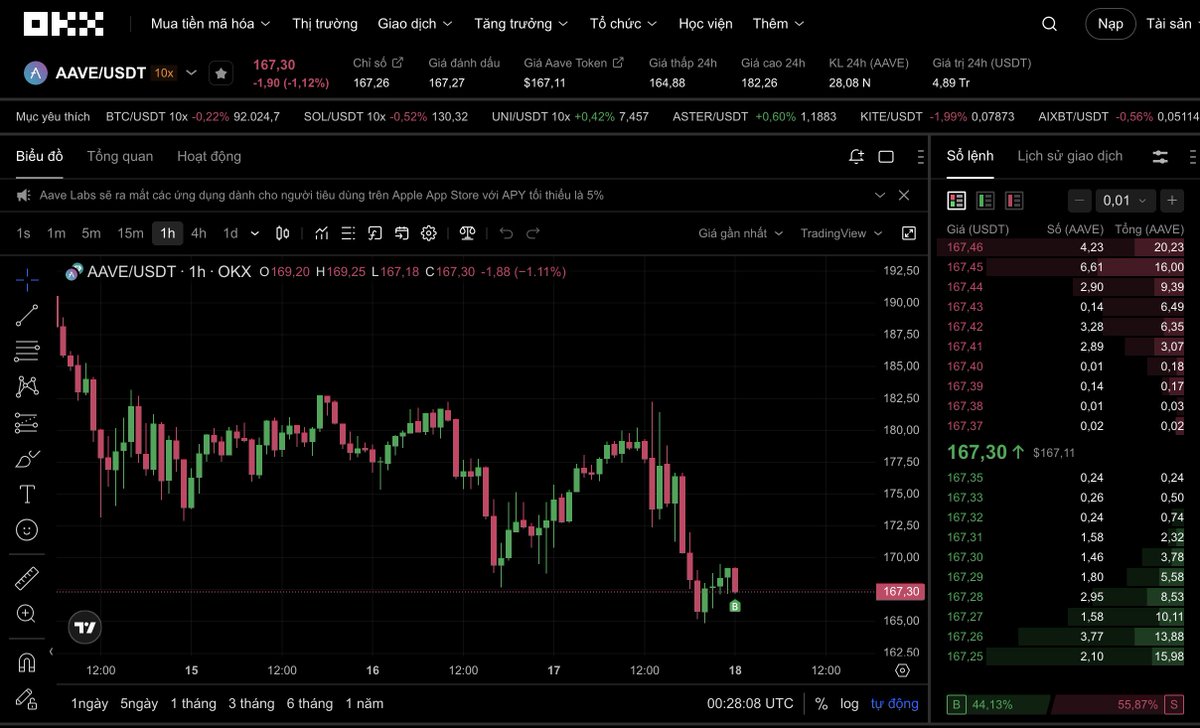
Task: Expand the AAVE/USDT pair selector
Action: [x=192, y=72]
